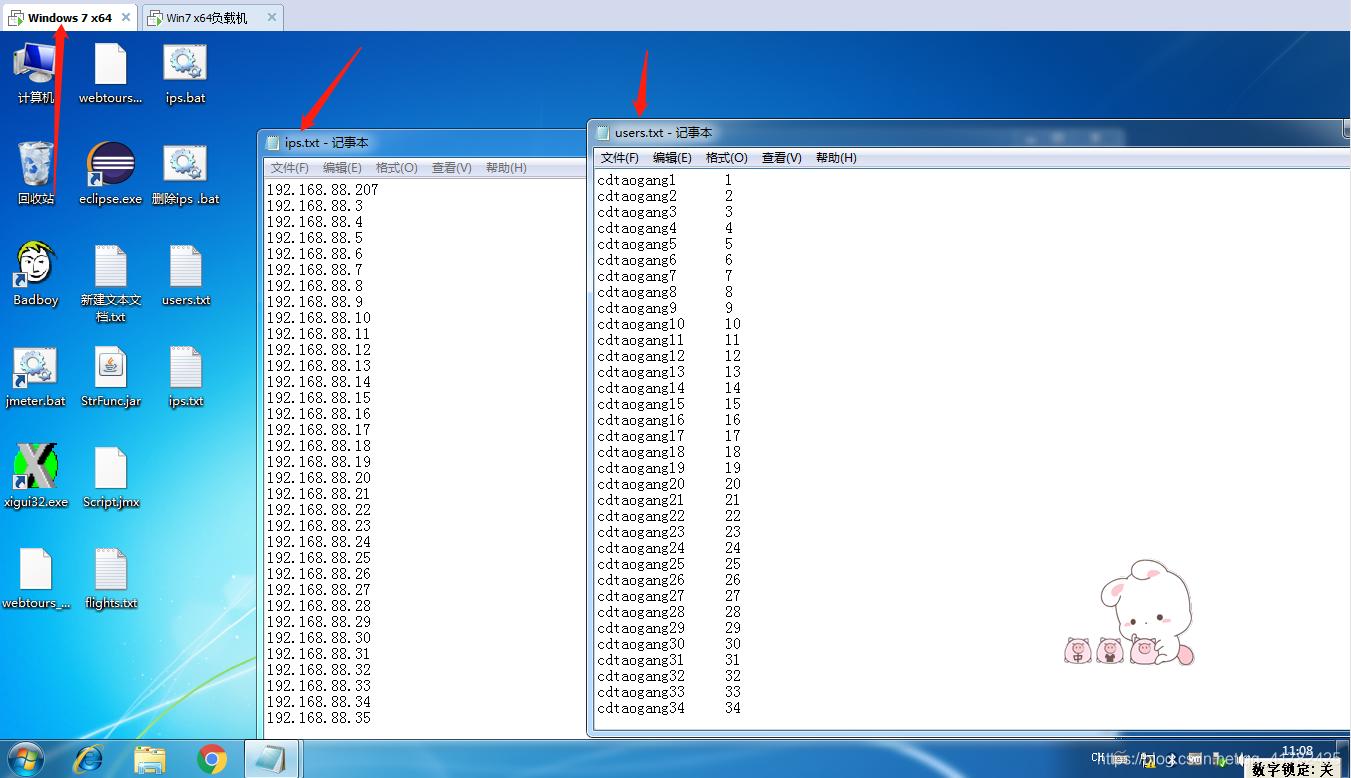Click Notepad taskbar button
This screenshot has height=778, width=1351.
271,760
